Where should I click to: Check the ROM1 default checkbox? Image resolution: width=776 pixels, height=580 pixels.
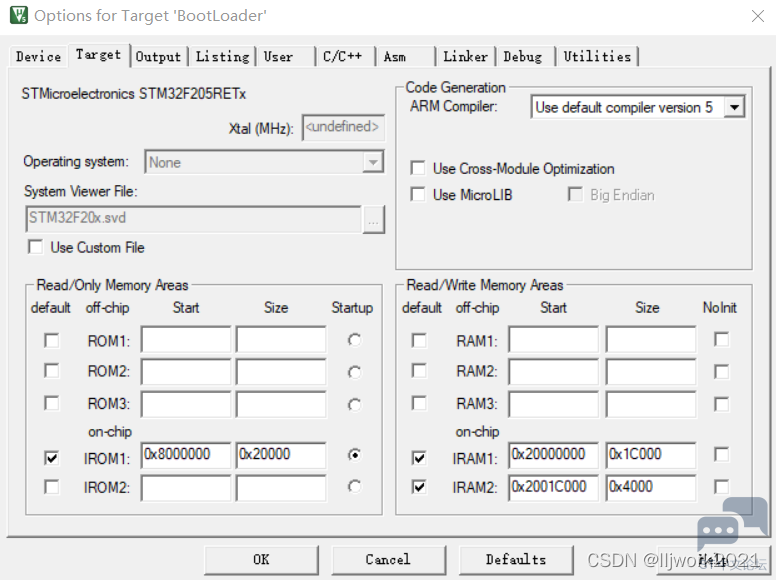51,340
